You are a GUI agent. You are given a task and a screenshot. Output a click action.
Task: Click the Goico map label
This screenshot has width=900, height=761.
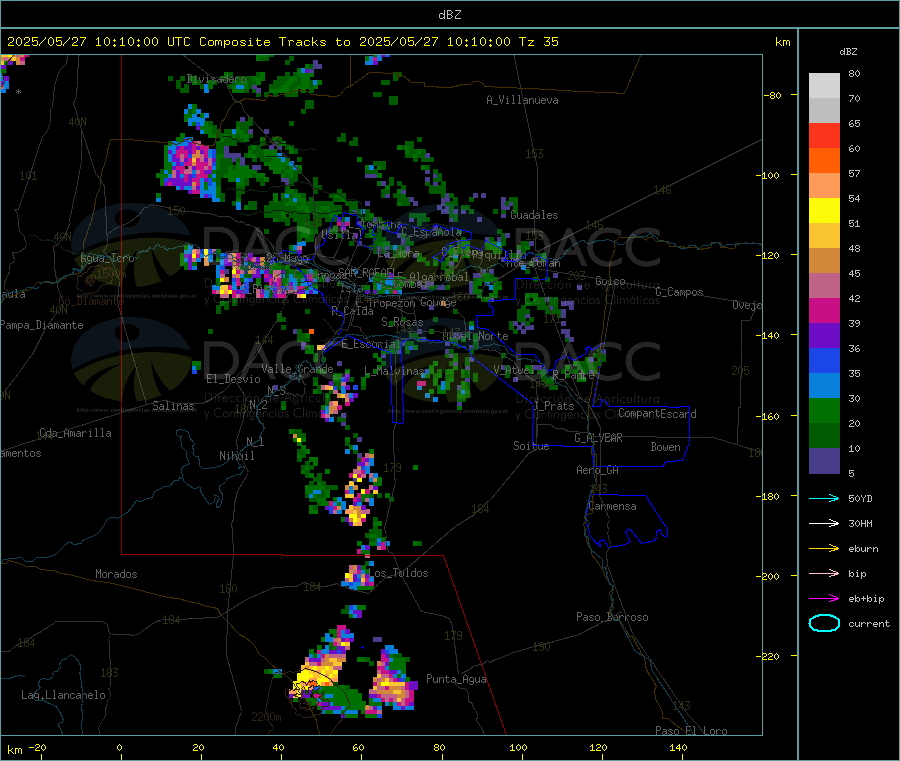click(610, 281)
